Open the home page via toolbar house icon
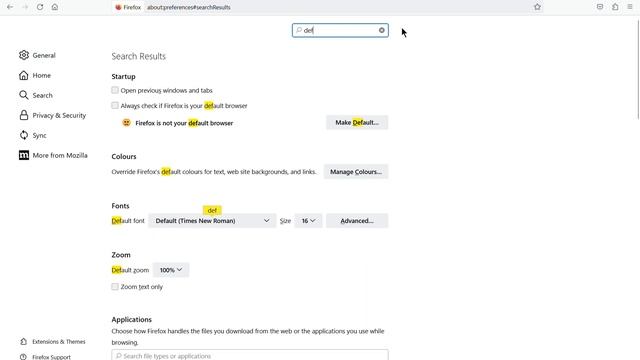Viewport: 640px width, 360px height. 55,7
